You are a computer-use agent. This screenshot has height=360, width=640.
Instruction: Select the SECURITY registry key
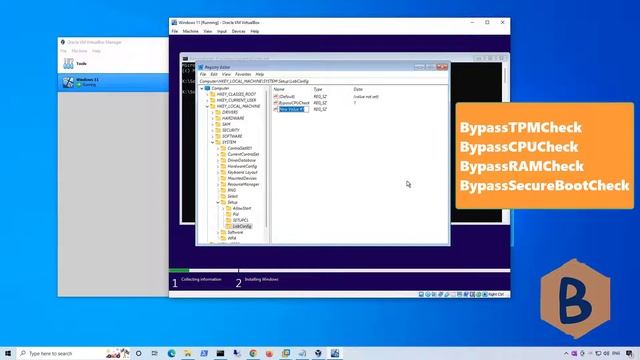pyautogui.click(x=231, y=130)
